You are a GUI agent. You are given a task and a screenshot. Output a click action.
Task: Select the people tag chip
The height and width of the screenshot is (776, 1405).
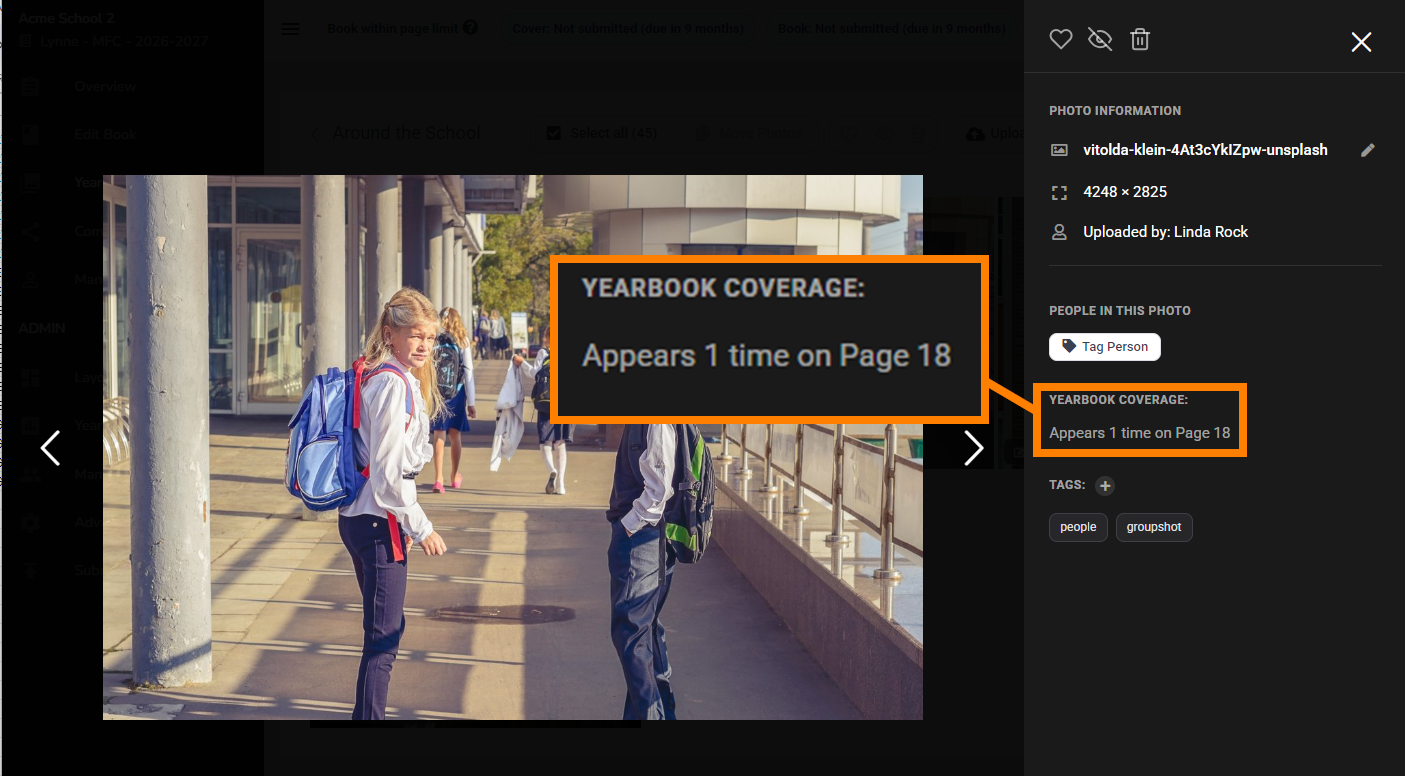(1078, 527)
